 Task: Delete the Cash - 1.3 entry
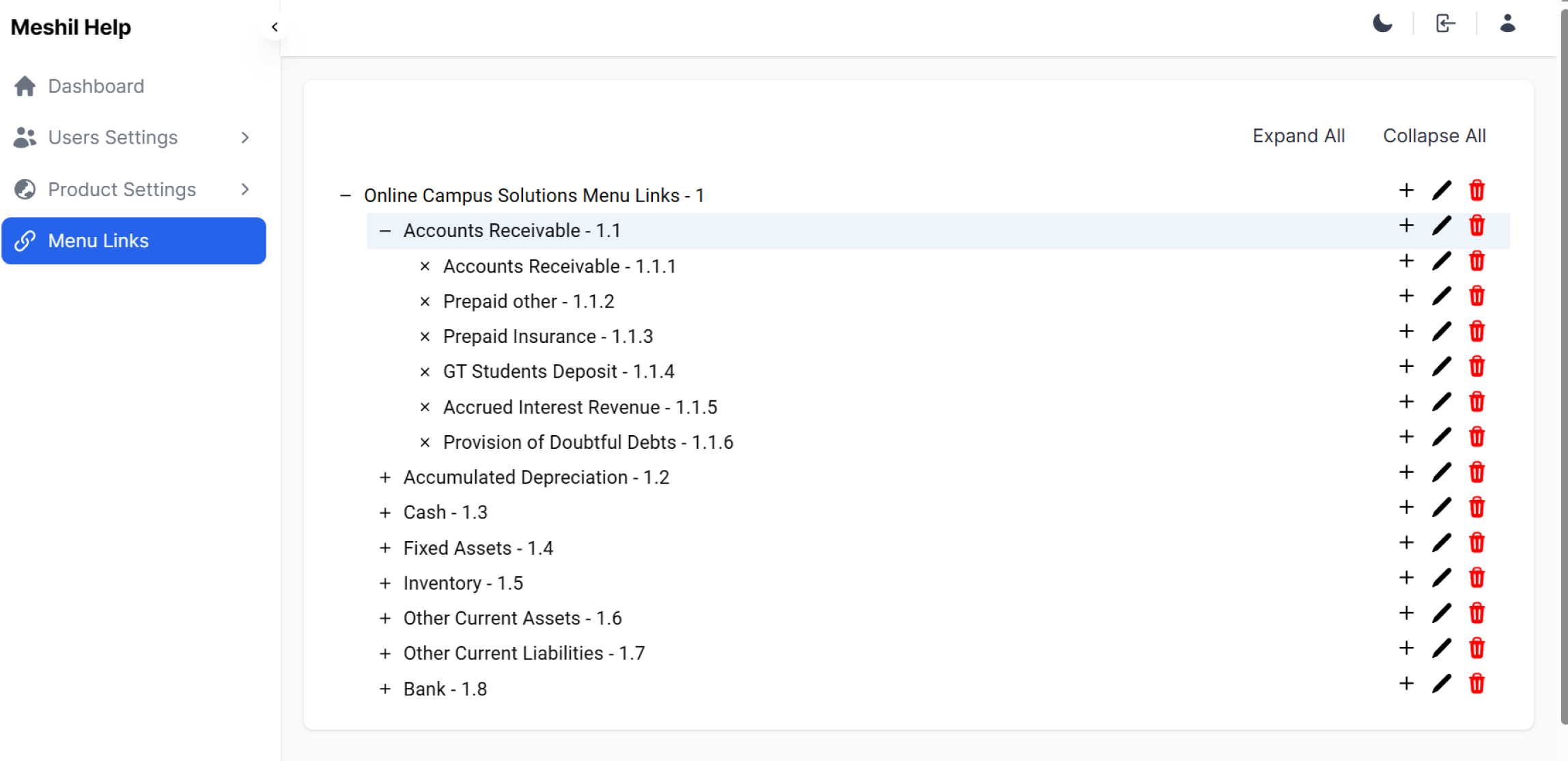coord(1476,508)
